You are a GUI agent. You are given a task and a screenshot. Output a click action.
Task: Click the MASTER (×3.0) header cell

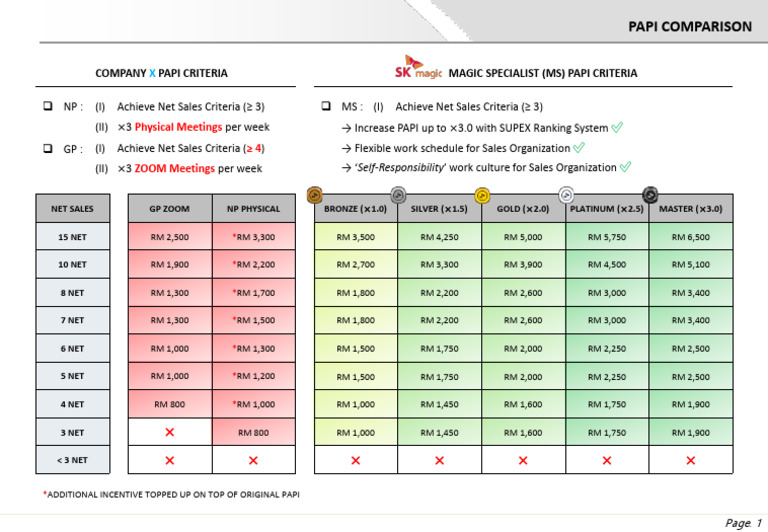[x=691, y=209]
